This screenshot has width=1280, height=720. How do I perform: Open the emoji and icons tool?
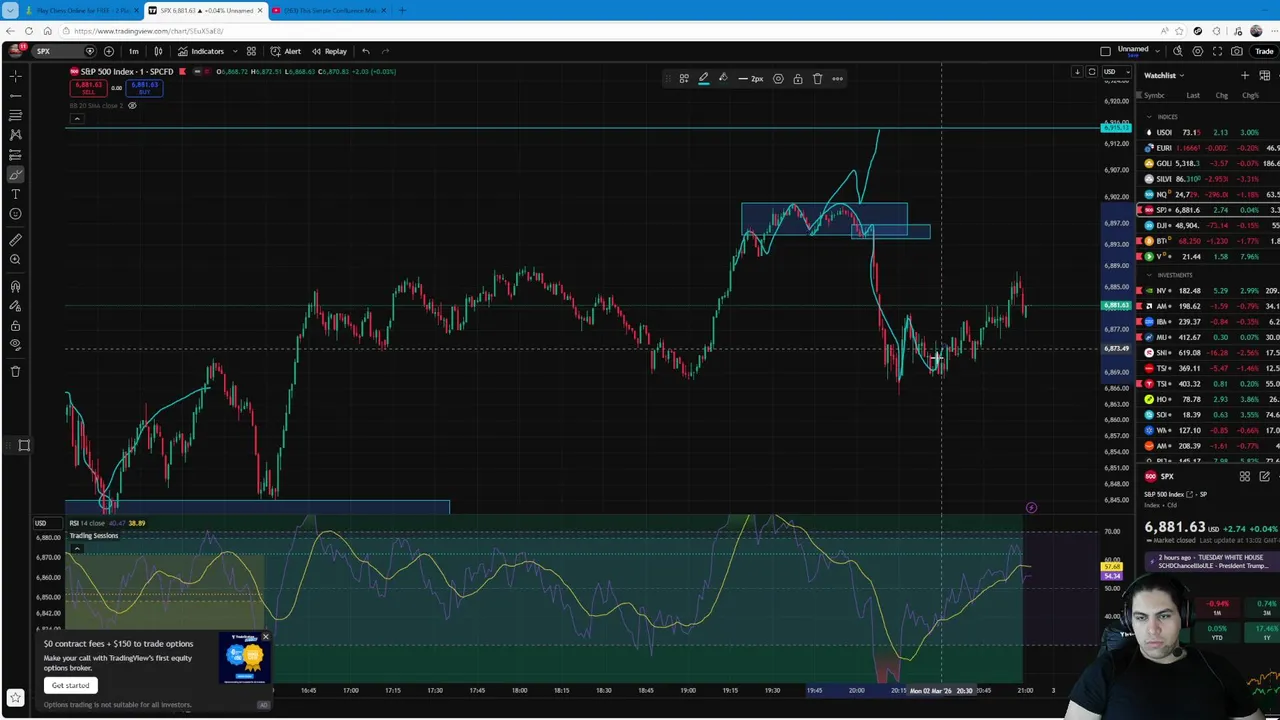point(15,214)
